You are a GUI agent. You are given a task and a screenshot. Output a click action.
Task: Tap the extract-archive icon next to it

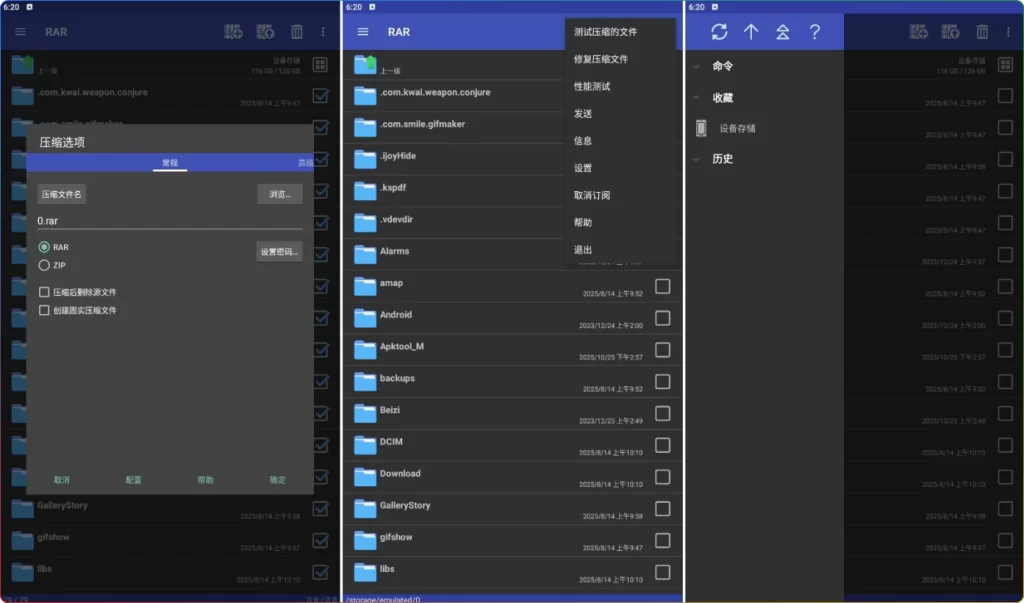[x=265, y=31]
